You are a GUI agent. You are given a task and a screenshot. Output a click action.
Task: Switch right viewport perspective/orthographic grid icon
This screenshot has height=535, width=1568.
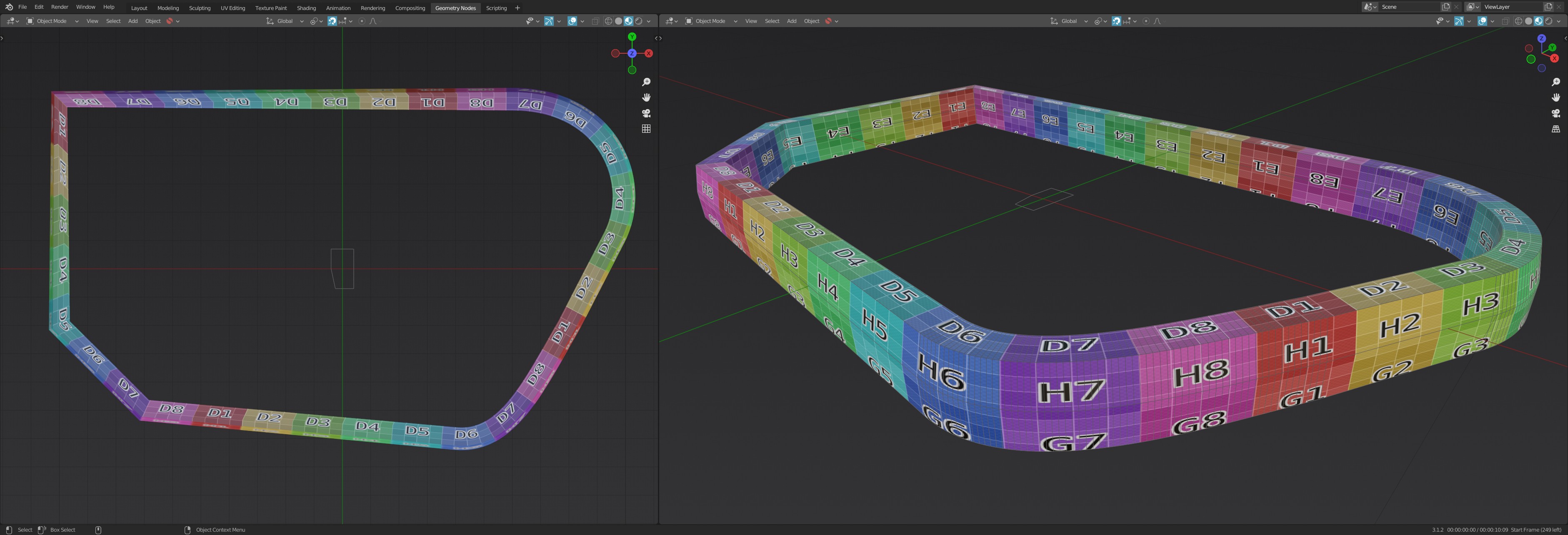click(1556, 129)
